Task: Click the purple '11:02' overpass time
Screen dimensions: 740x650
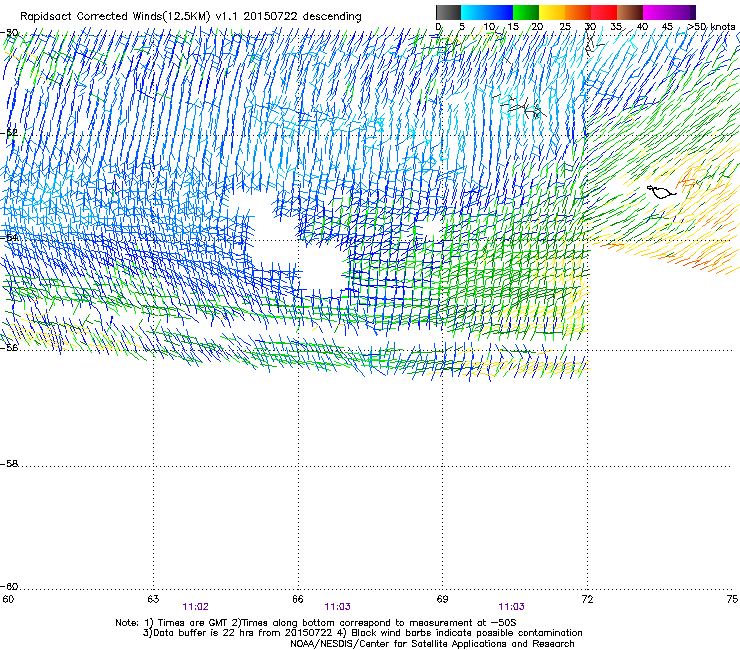Action: 195,607
